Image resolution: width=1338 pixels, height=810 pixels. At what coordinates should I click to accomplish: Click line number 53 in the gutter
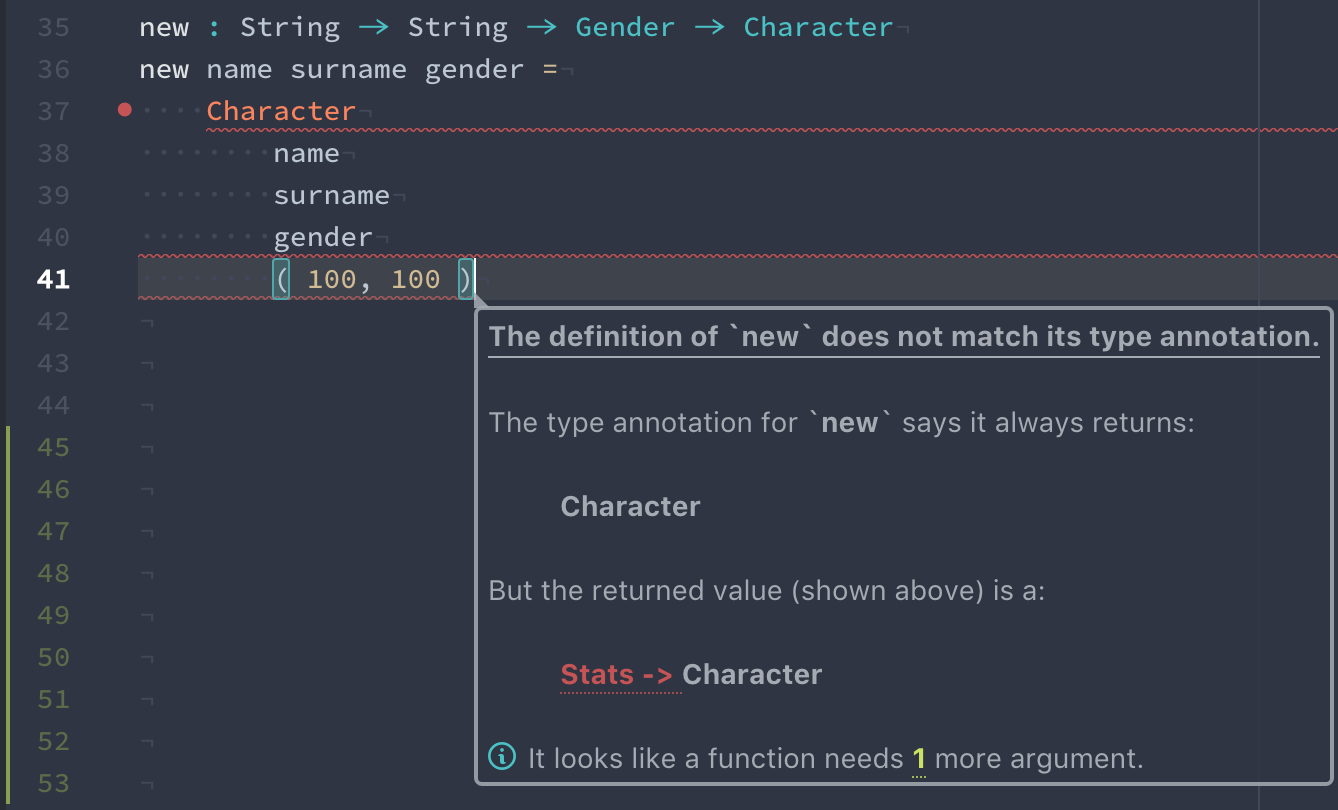point(53,783)
